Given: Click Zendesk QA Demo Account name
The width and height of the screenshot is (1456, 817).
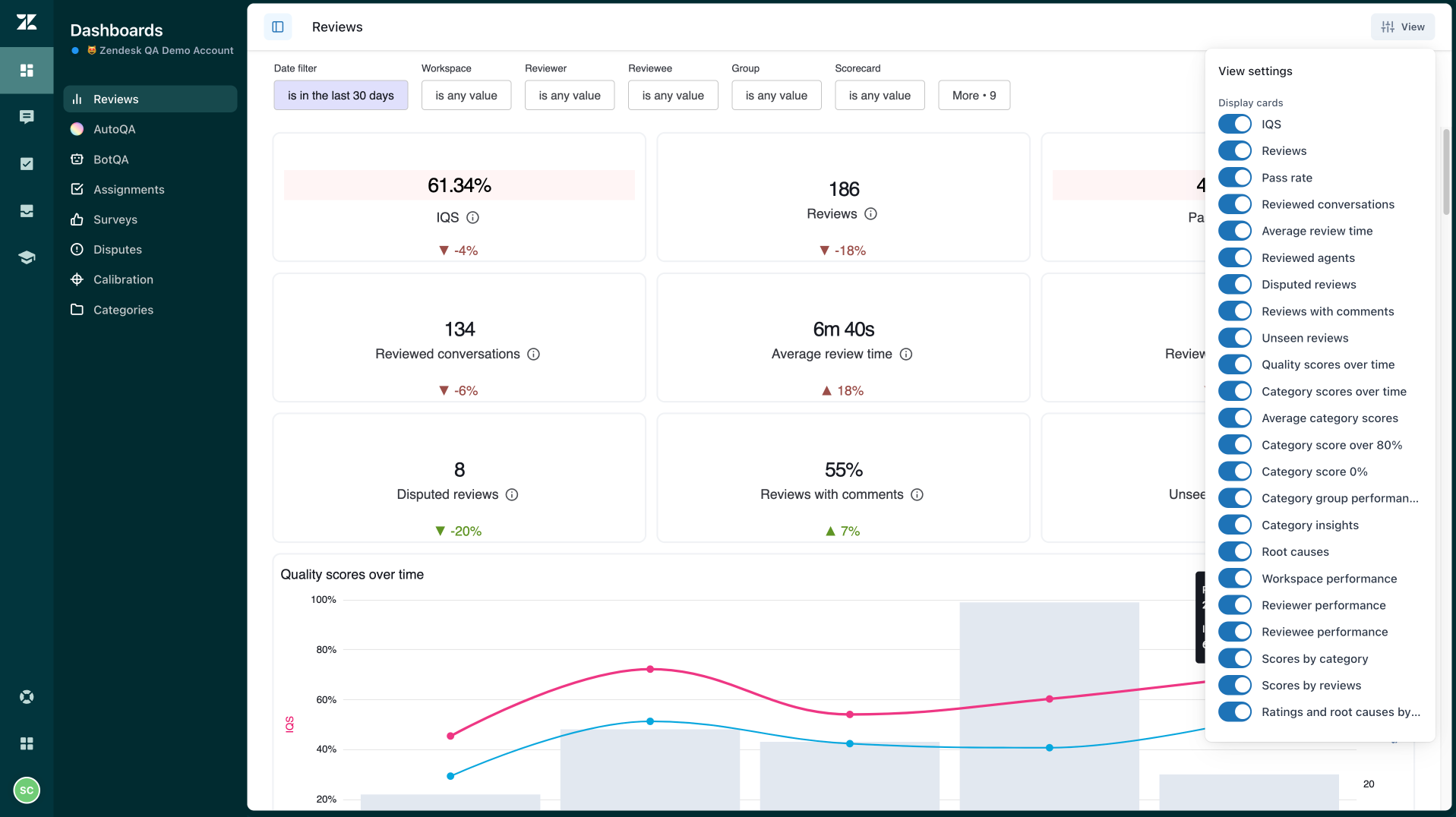Looking at the screenshot, I should point(166,50).
